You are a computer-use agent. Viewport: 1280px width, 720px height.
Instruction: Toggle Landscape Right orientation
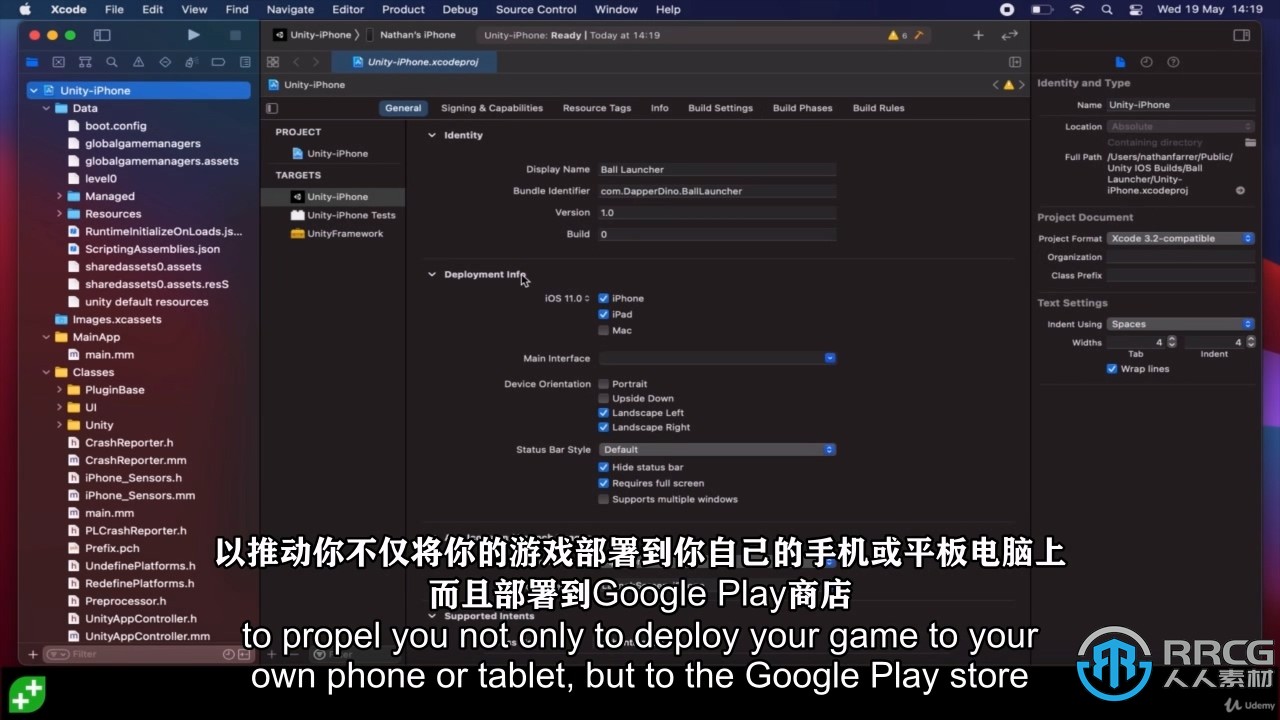(603, 427)
